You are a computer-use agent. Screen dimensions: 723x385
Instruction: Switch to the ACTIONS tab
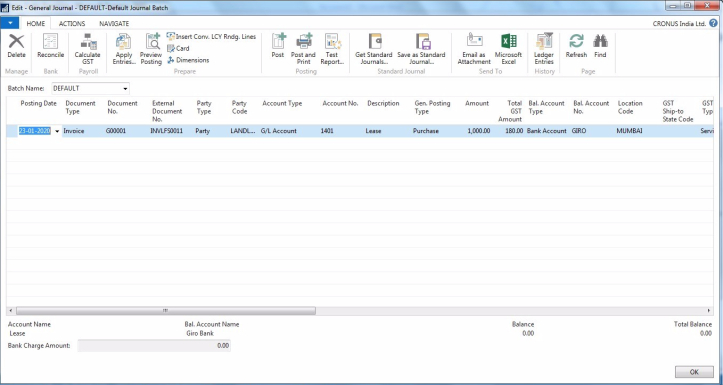pyautogui.click(x=72, y=24)
